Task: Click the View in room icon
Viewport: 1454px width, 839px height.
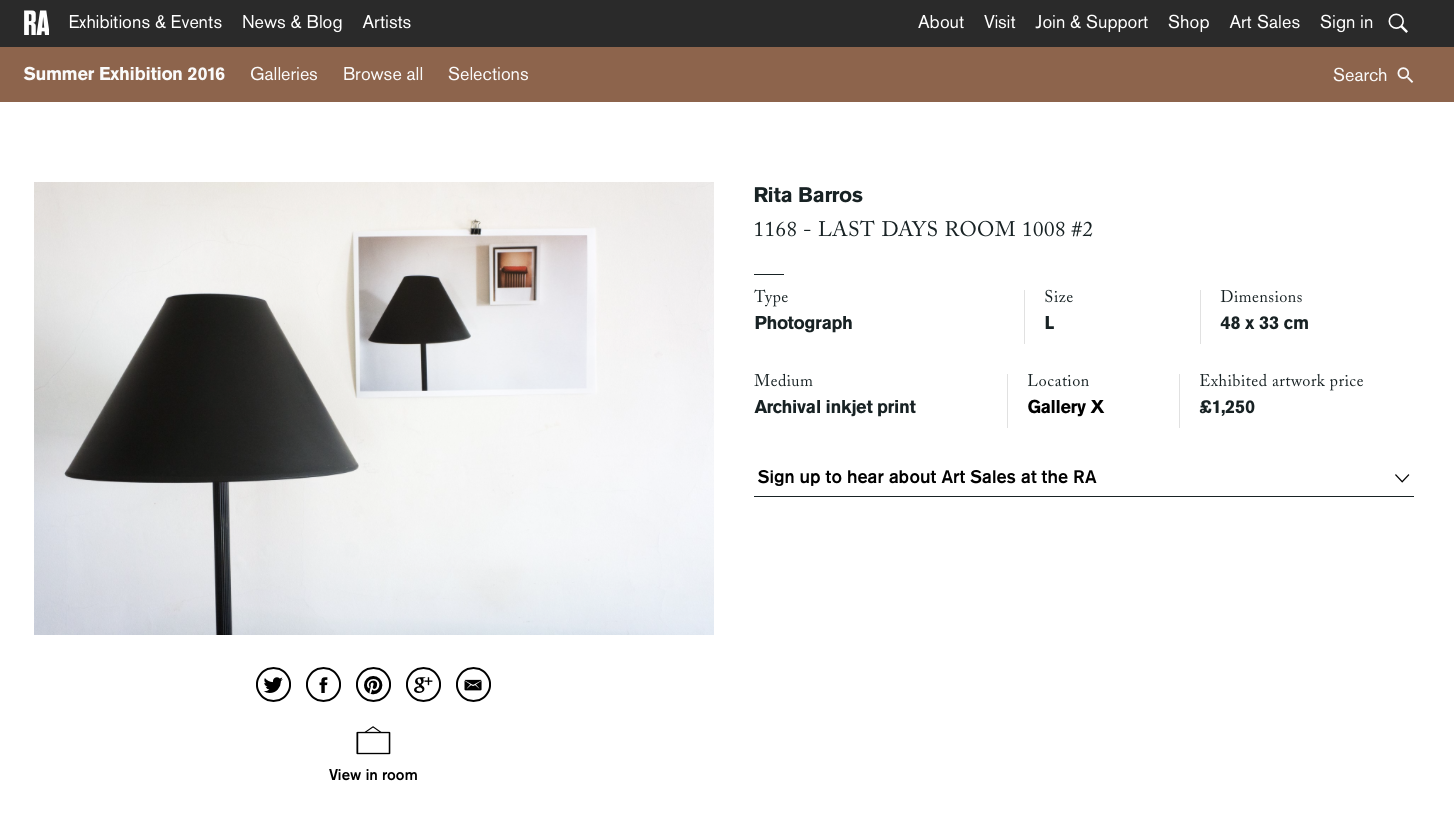Action: (373, 741)
